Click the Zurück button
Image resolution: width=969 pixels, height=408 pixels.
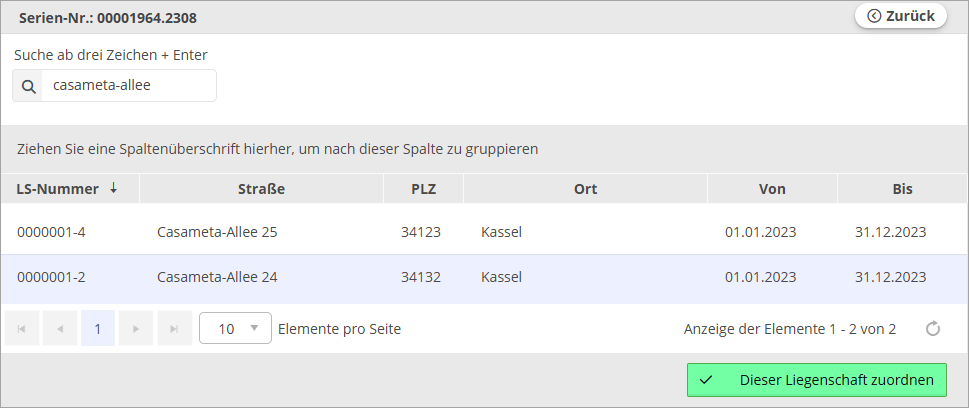(x=901, y=15)
